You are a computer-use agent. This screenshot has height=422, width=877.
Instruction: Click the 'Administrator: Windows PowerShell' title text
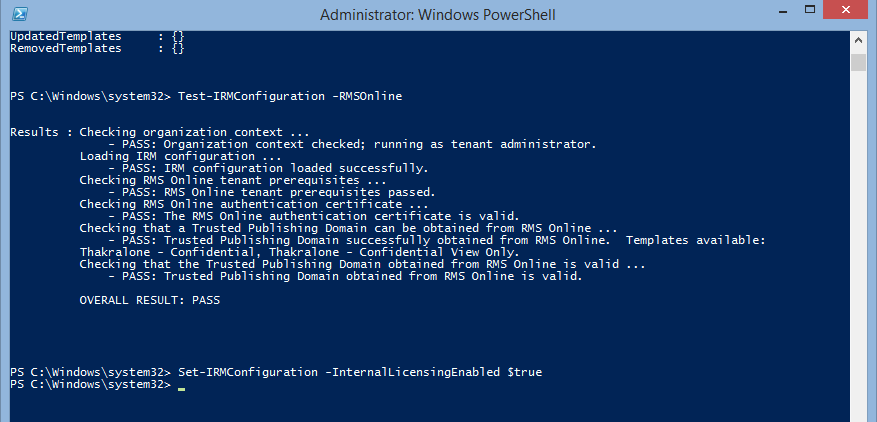point(438,15)
